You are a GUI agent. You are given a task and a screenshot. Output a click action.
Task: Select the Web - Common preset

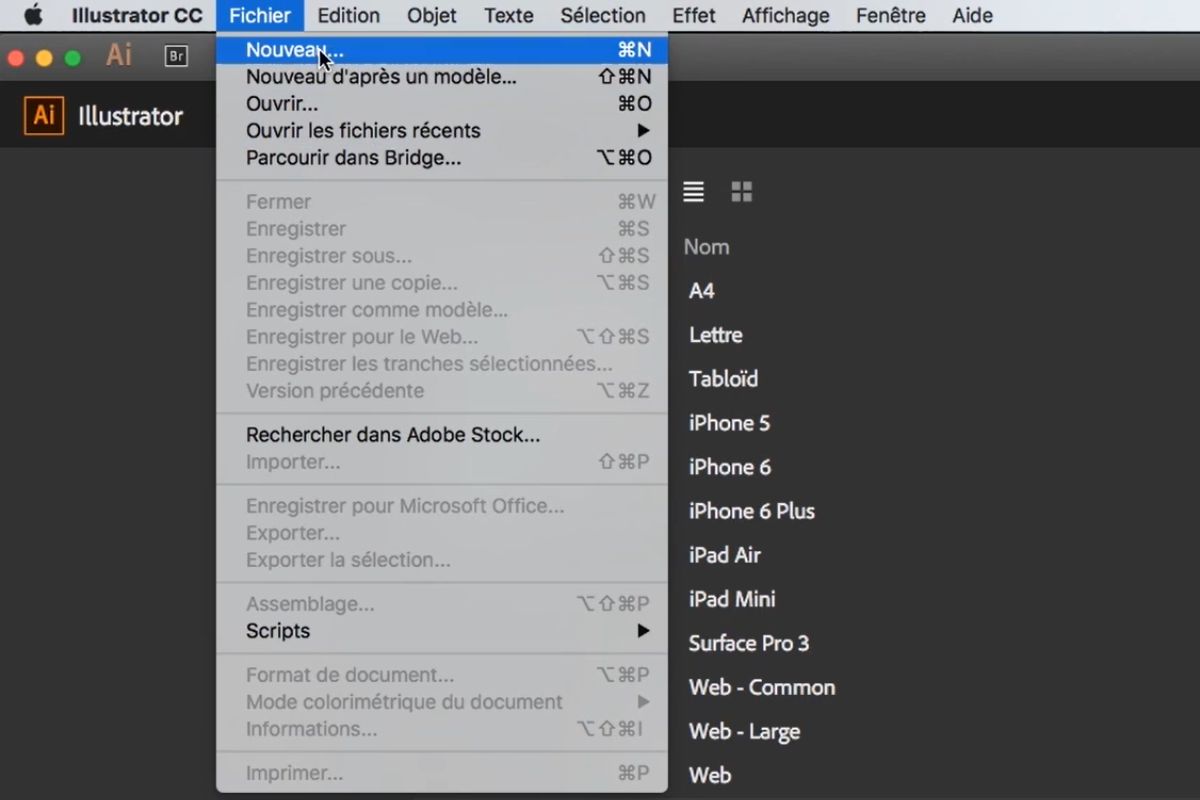(762, 687)
